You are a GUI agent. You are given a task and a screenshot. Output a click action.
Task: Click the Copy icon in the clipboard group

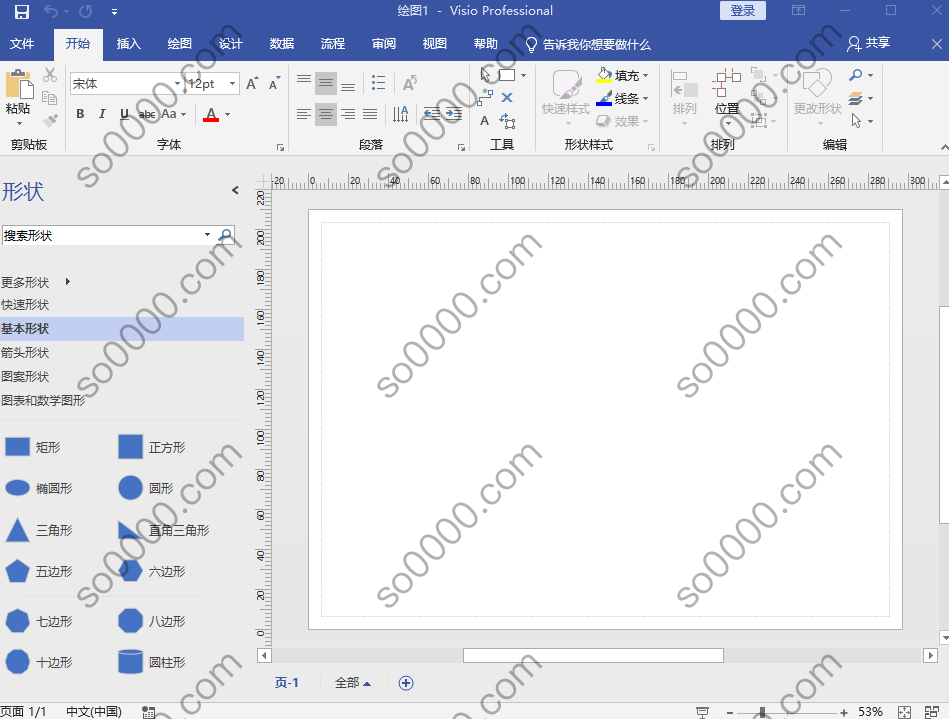[x=50, y=97]
